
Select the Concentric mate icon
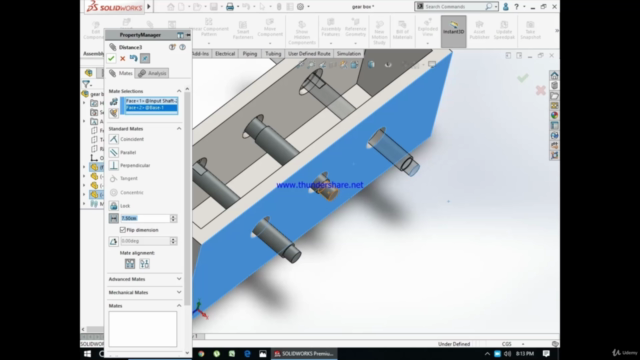click(x=114, y=192)
